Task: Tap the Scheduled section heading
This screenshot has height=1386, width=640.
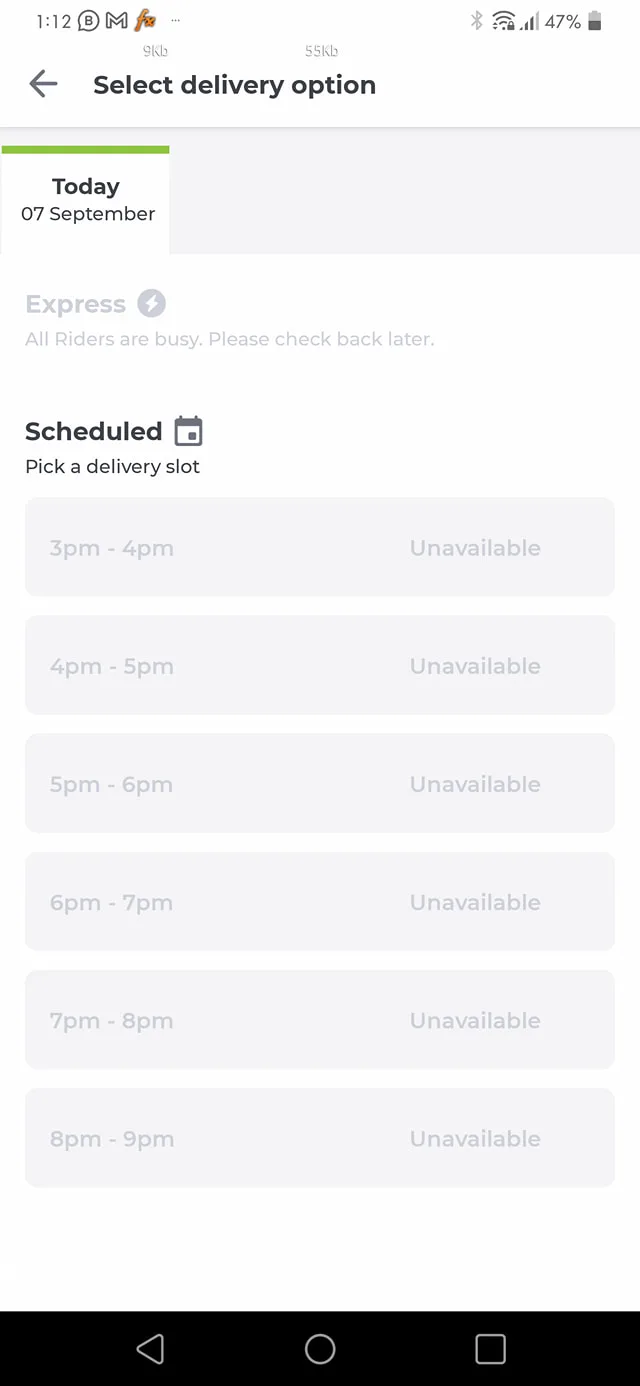Action: (93, 431)
